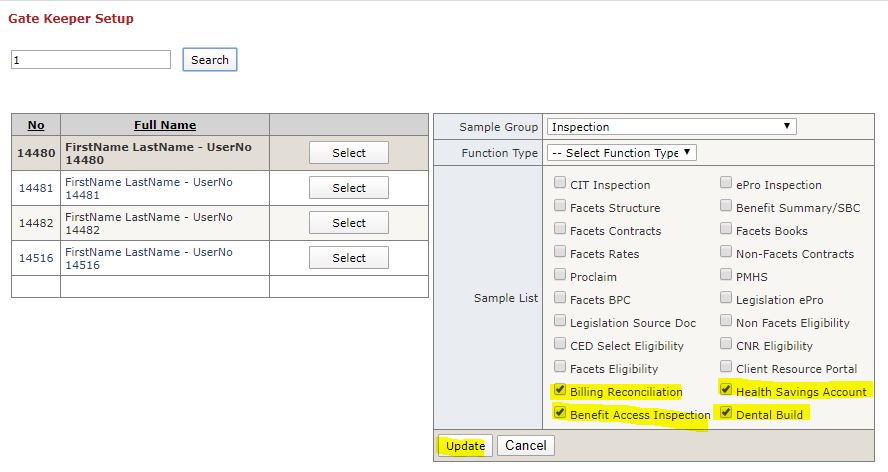Click the search text input field
The image size is (888, 472).
tap(91, 60)
